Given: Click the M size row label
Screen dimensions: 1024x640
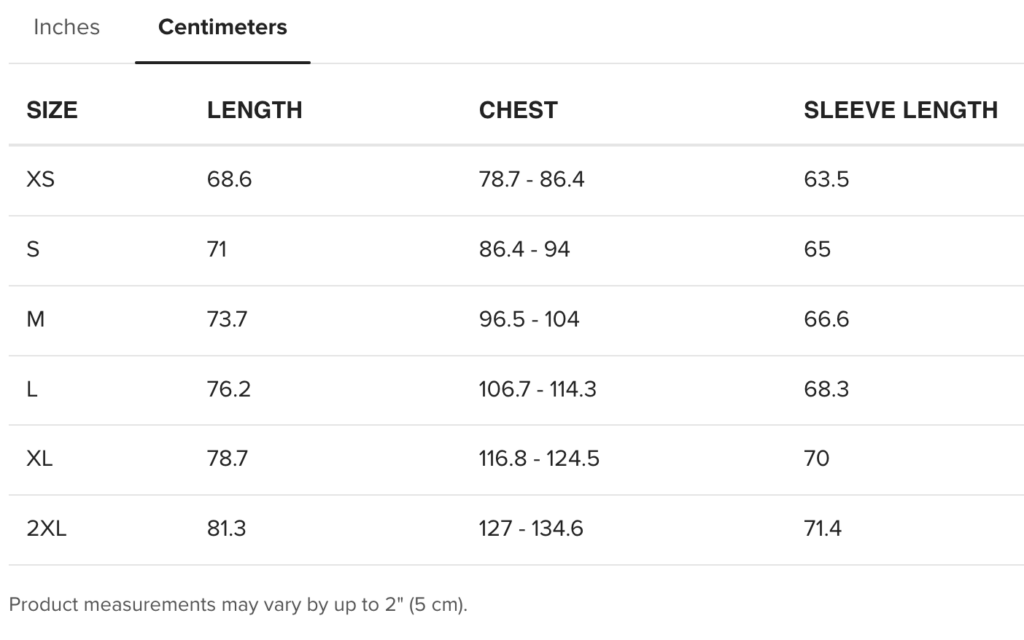Looking at the screenshot, I should [x=36, y=320].
